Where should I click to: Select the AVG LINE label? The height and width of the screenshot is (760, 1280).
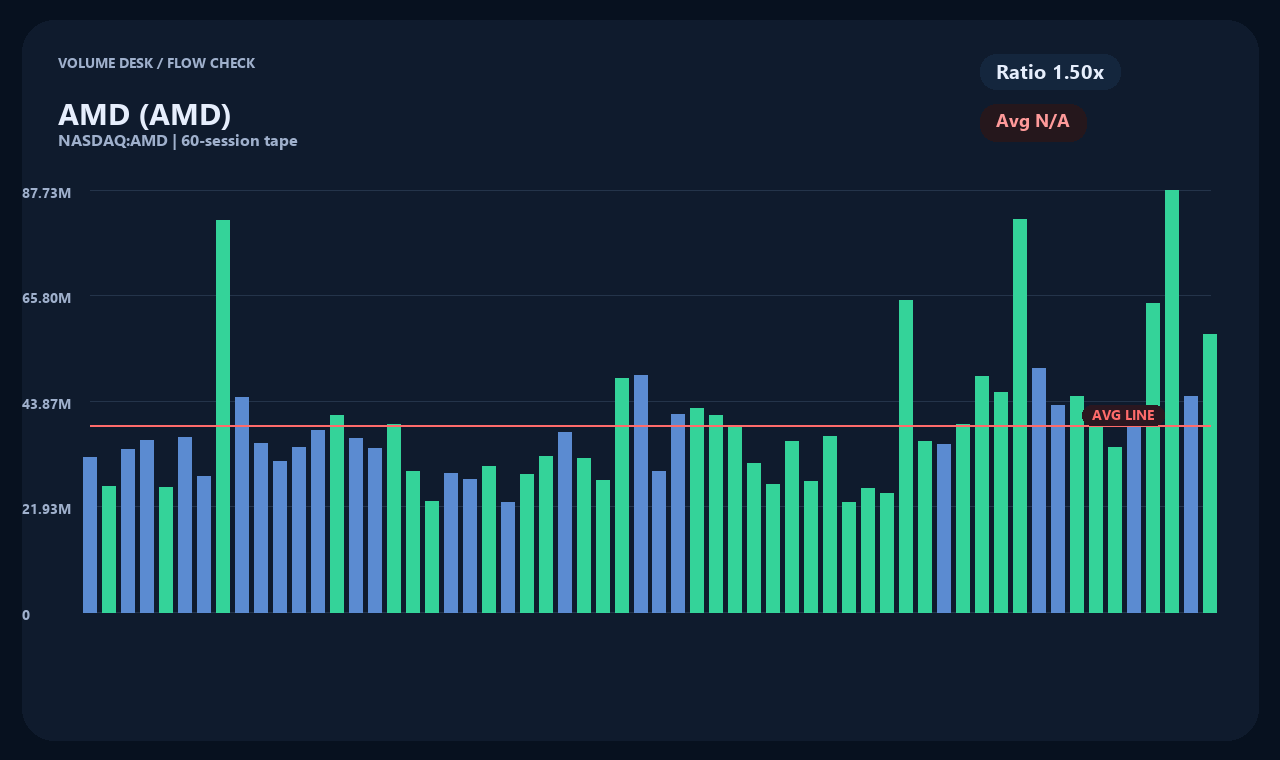[1123, 415]
